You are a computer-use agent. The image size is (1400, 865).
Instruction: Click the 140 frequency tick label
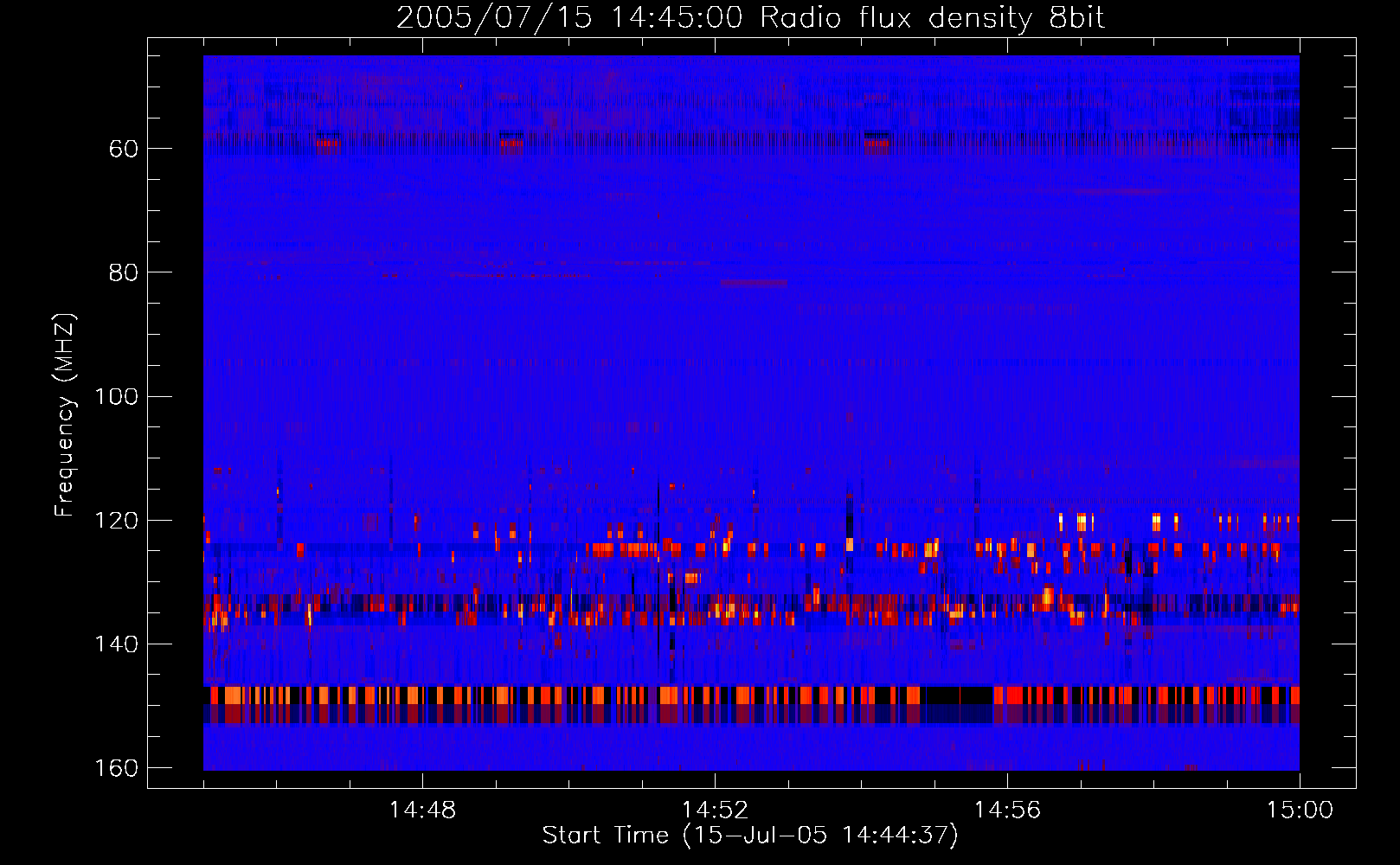(x=116, y=644)
